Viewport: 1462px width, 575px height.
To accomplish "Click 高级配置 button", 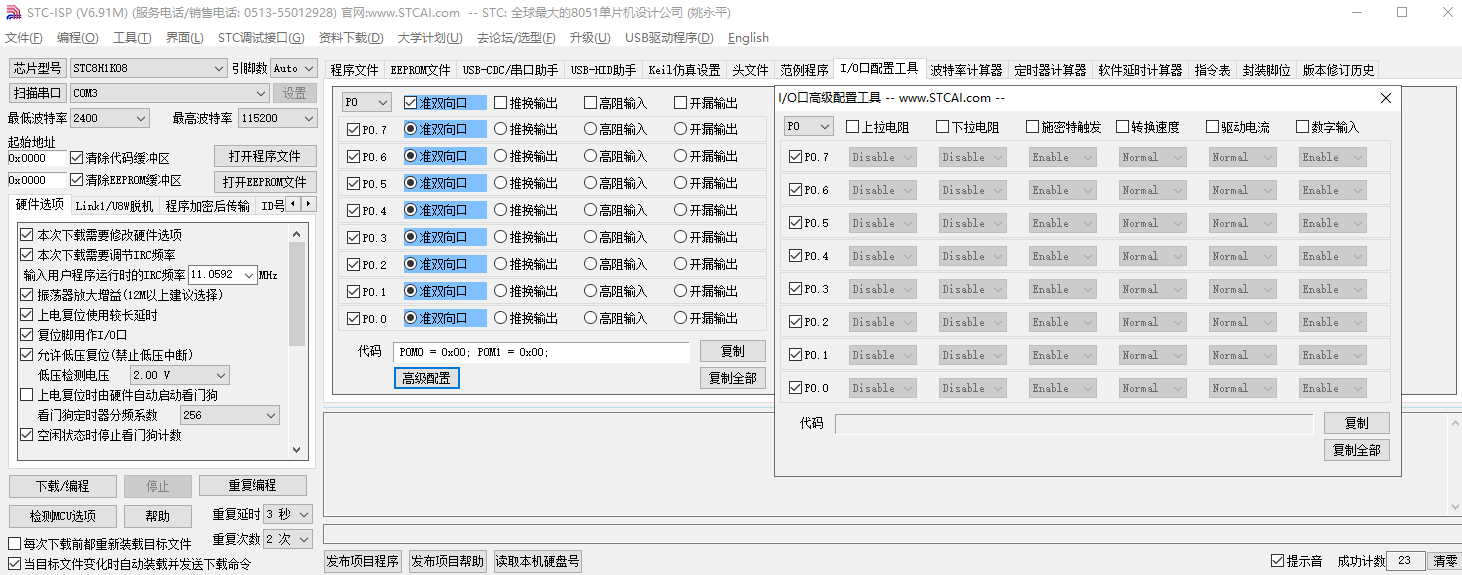I will click(426, 378).
